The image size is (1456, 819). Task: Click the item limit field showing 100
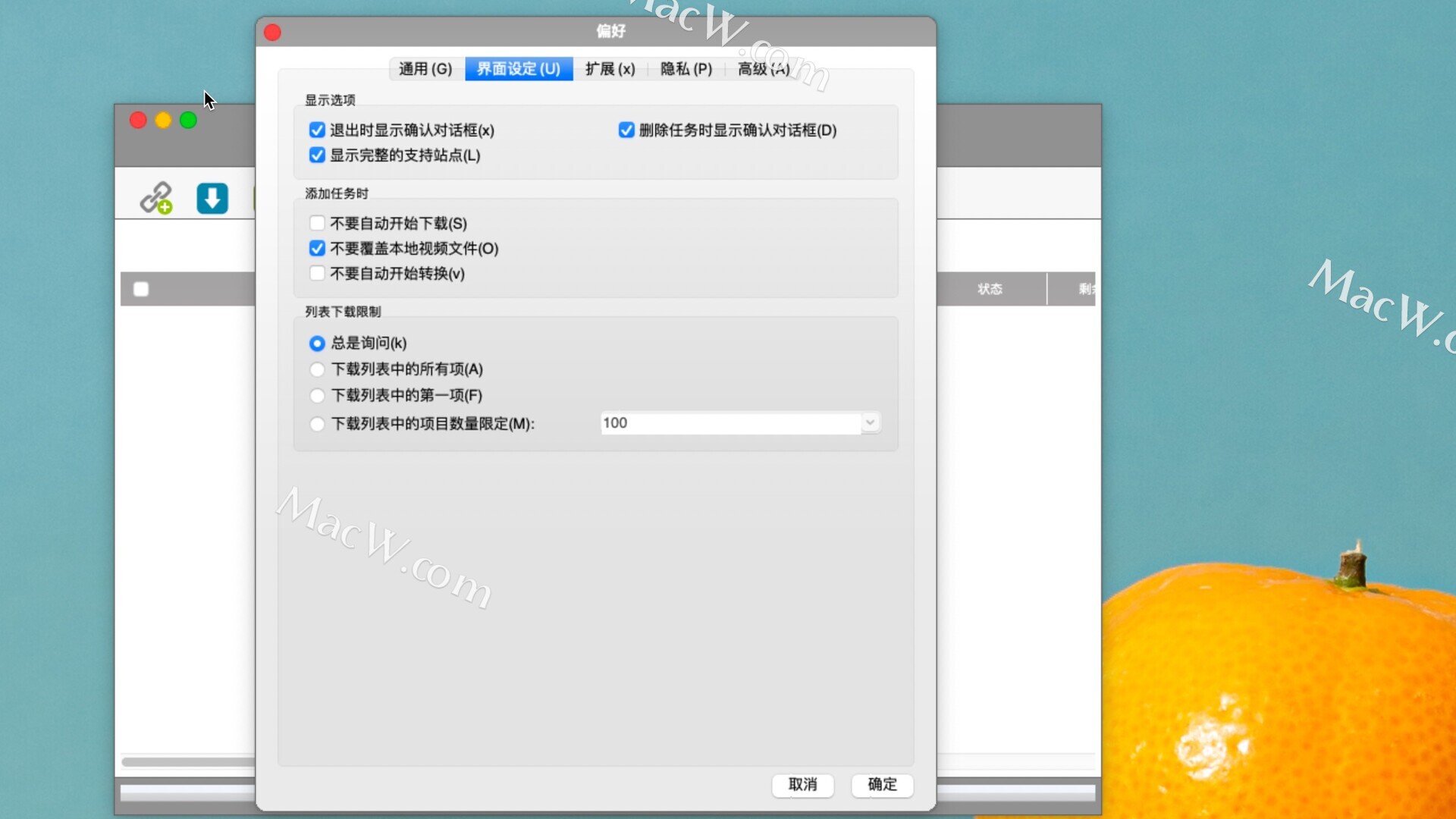coord(731,422)
